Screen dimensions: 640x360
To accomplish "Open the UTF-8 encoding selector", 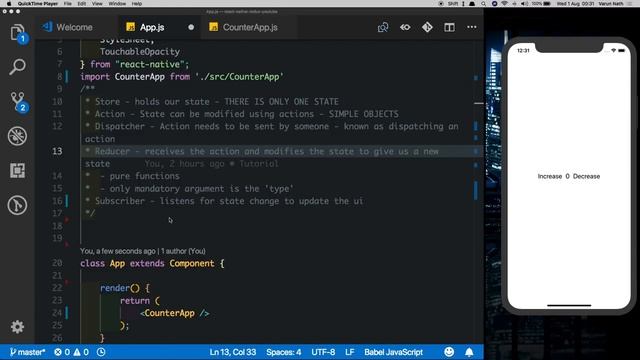I will [323, 352].
